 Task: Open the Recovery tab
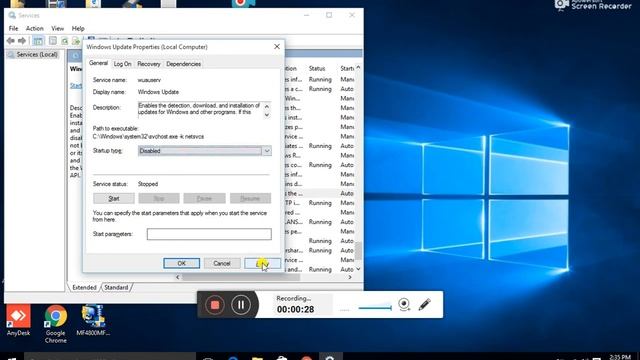[x=149, y=64]
